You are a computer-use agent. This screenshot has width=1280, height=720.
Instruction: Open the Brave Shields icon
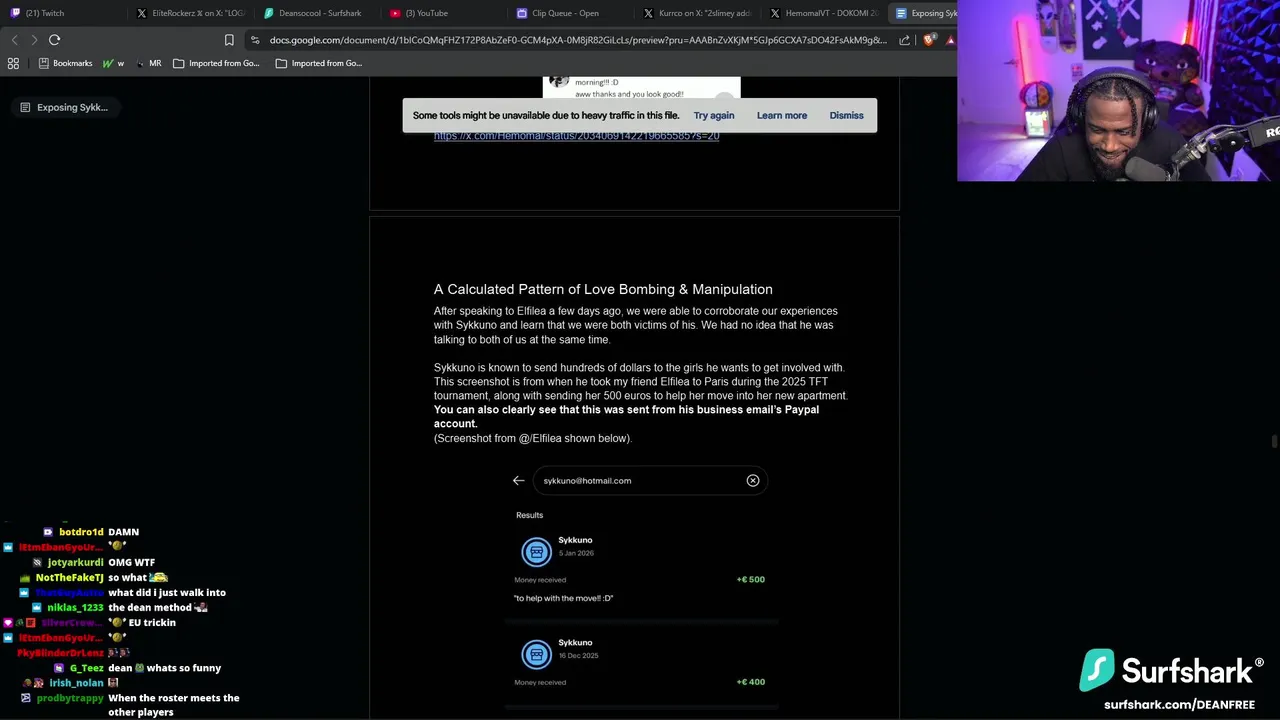pos(929,40)
